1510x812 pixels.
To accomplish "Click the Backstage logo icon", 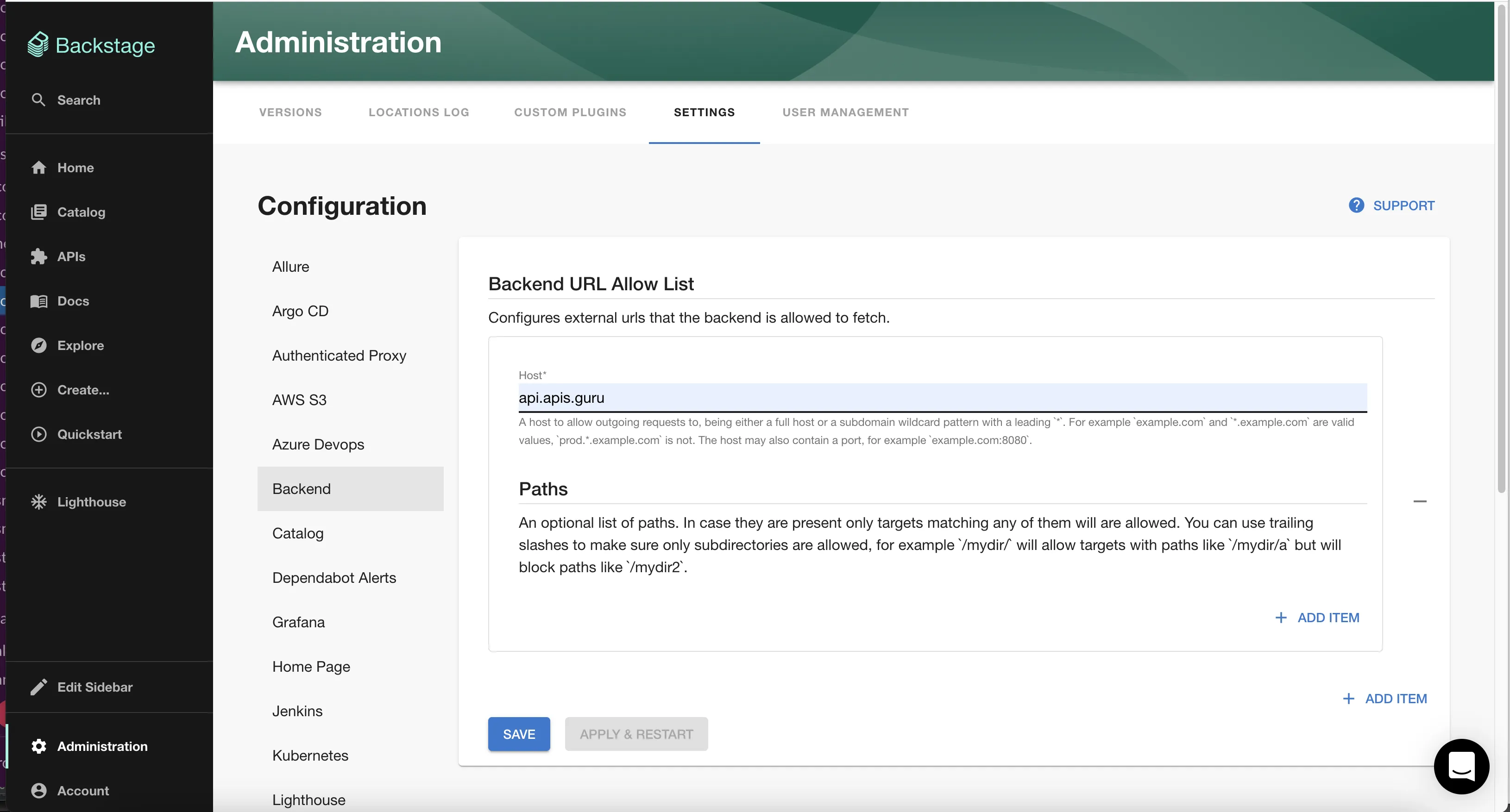I will pos(38,44).
